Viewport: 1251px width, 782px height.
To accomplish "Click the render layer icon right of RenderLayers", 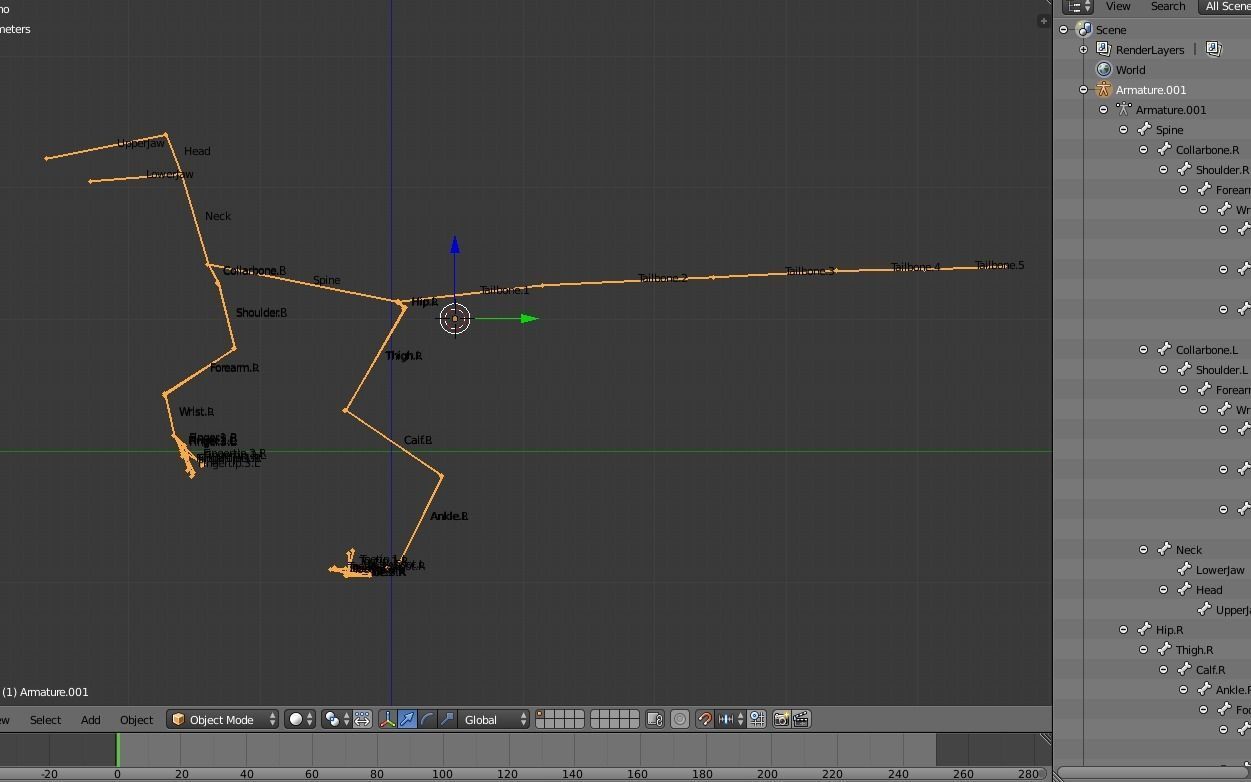I will (1213, 49).
